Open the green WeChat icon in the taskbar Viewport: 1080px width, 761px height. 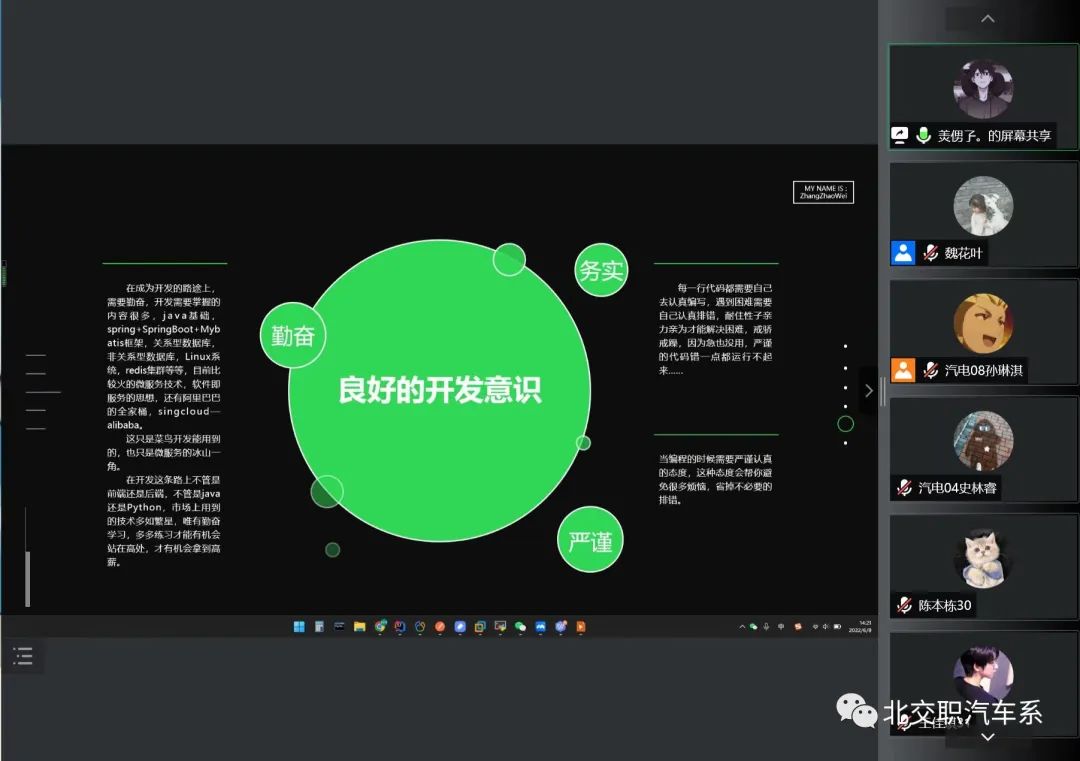pos(520,627)
